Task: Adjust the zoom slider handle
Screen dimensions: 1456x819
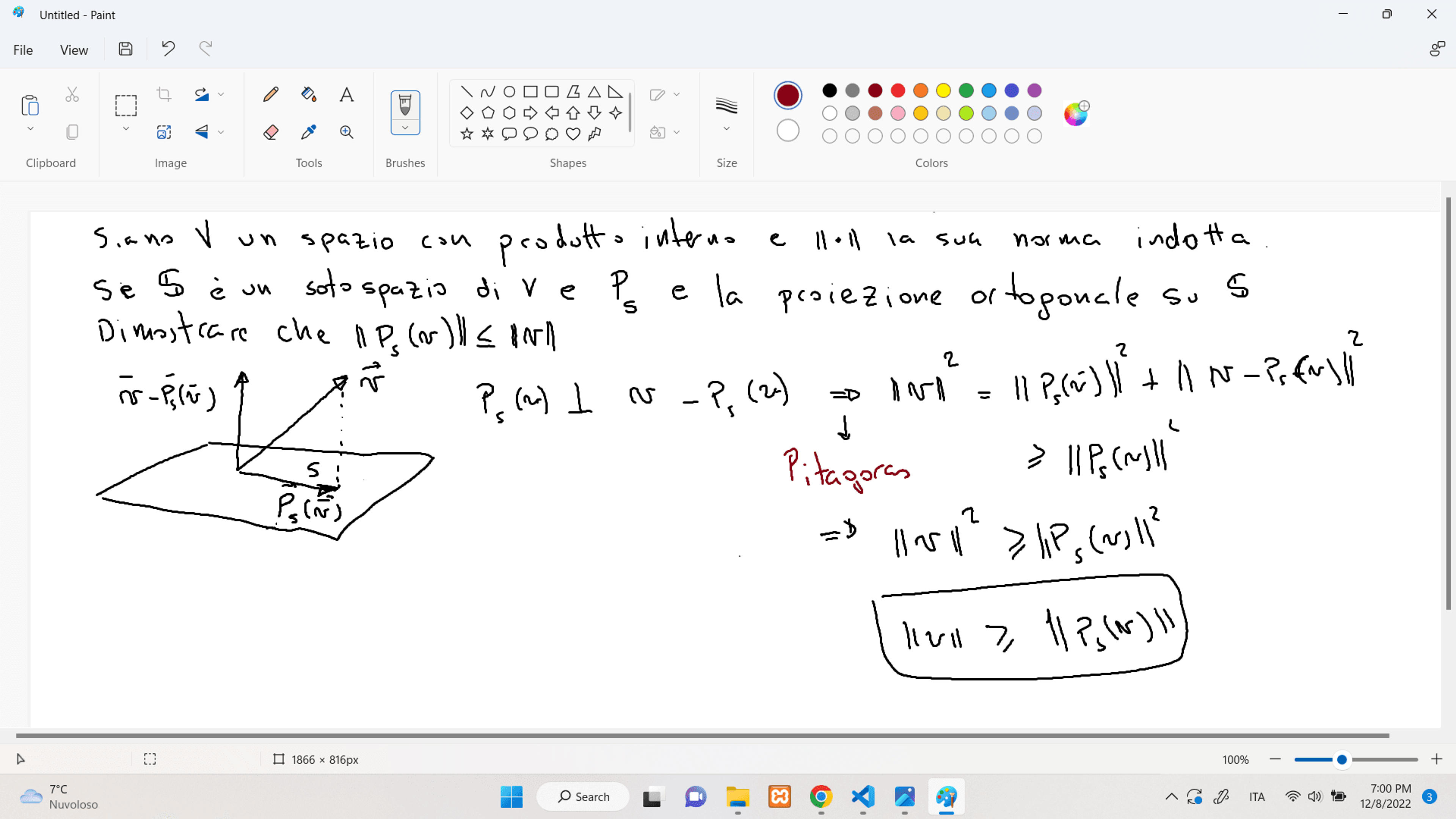Action: point(1341,759)
